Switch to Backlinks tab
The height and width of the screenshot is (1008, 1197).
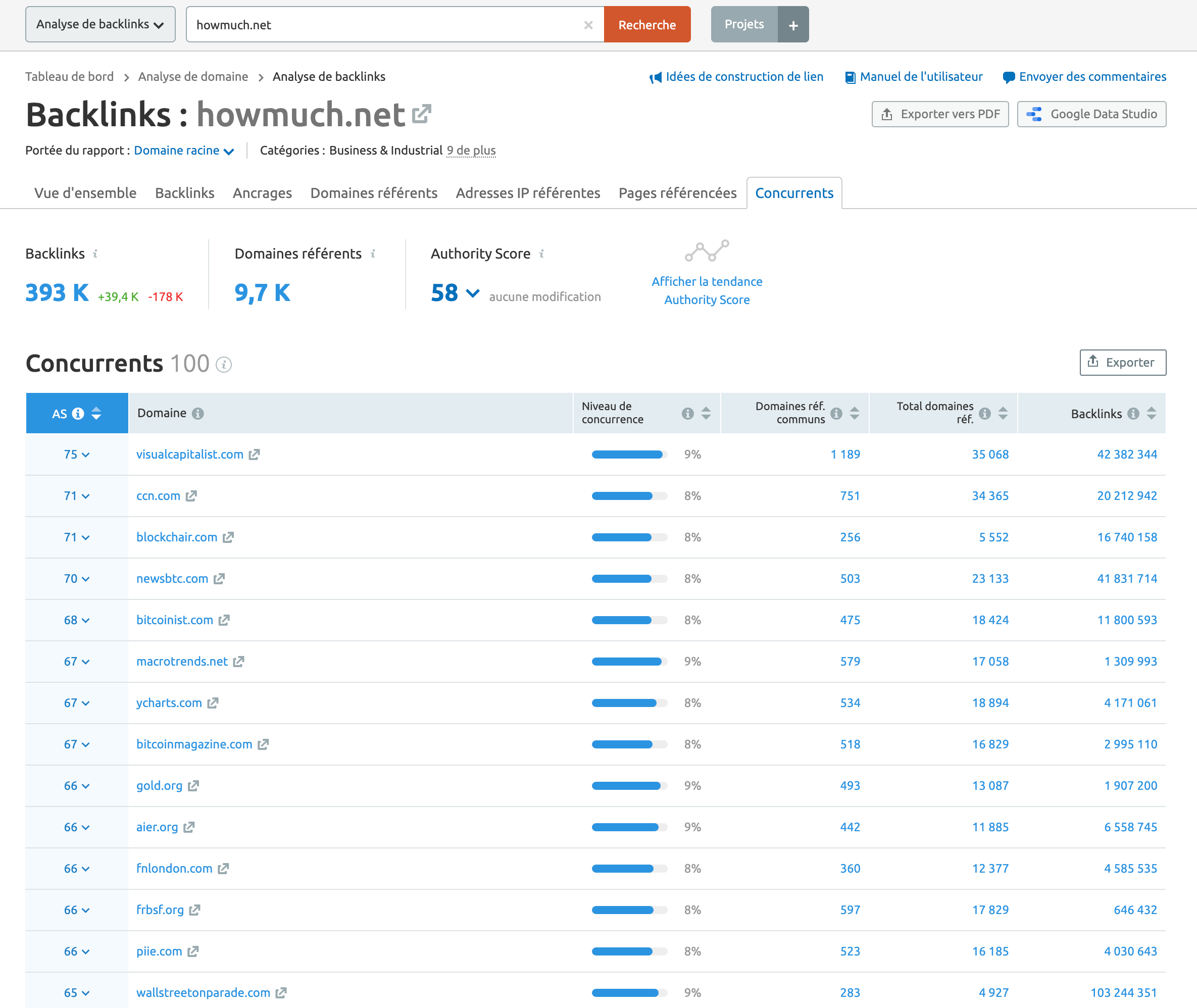click(184, 193)
